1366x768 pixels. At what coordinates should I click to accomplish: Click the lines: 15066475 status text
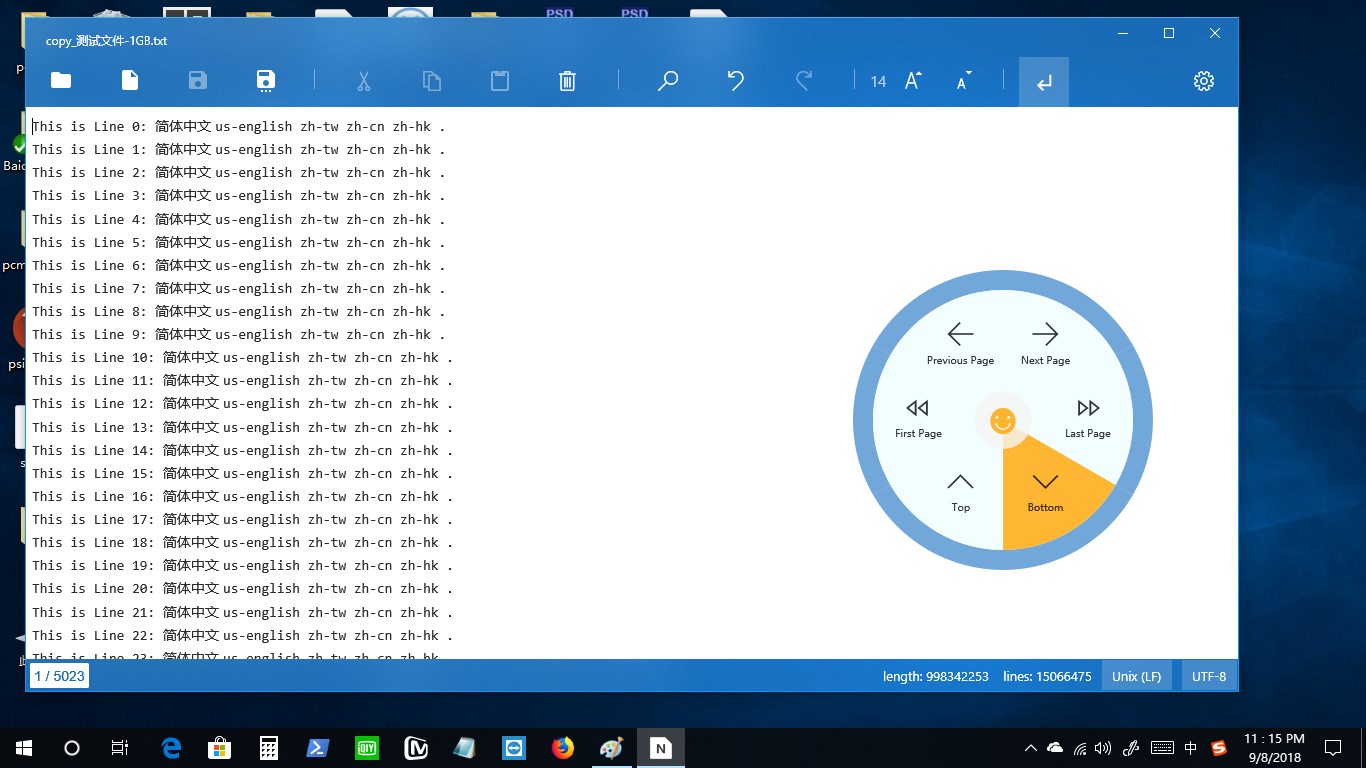click(x=1047, y=676)
